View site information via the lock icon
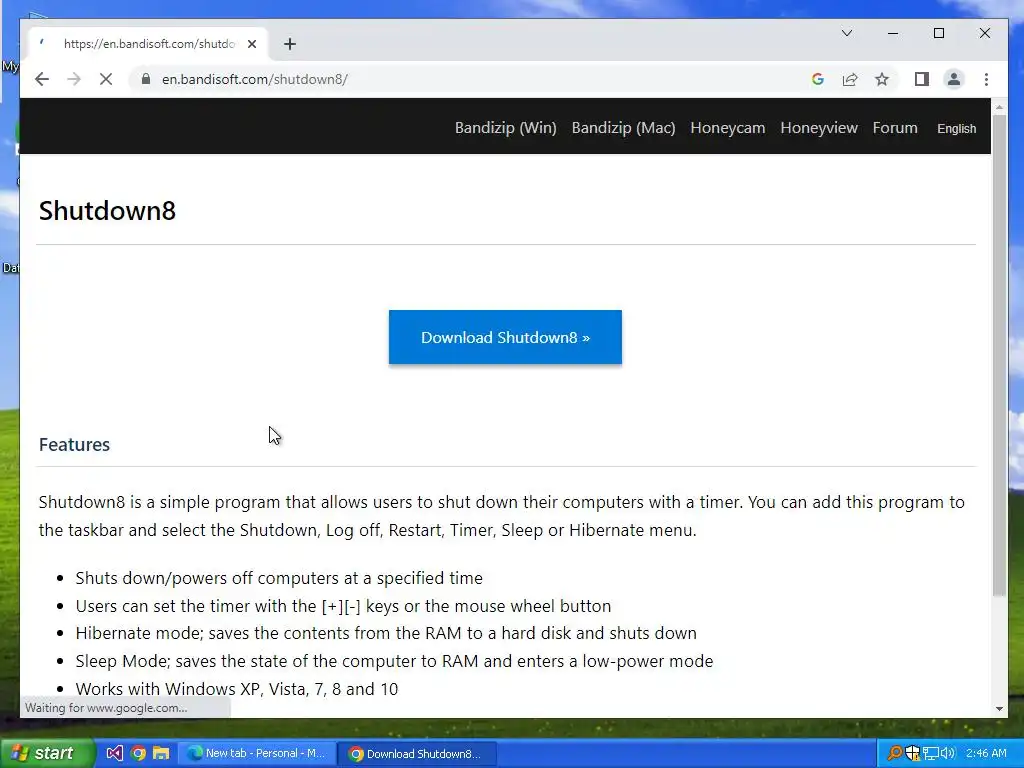This screenshot has height=768, width=1024. [146, 79]
